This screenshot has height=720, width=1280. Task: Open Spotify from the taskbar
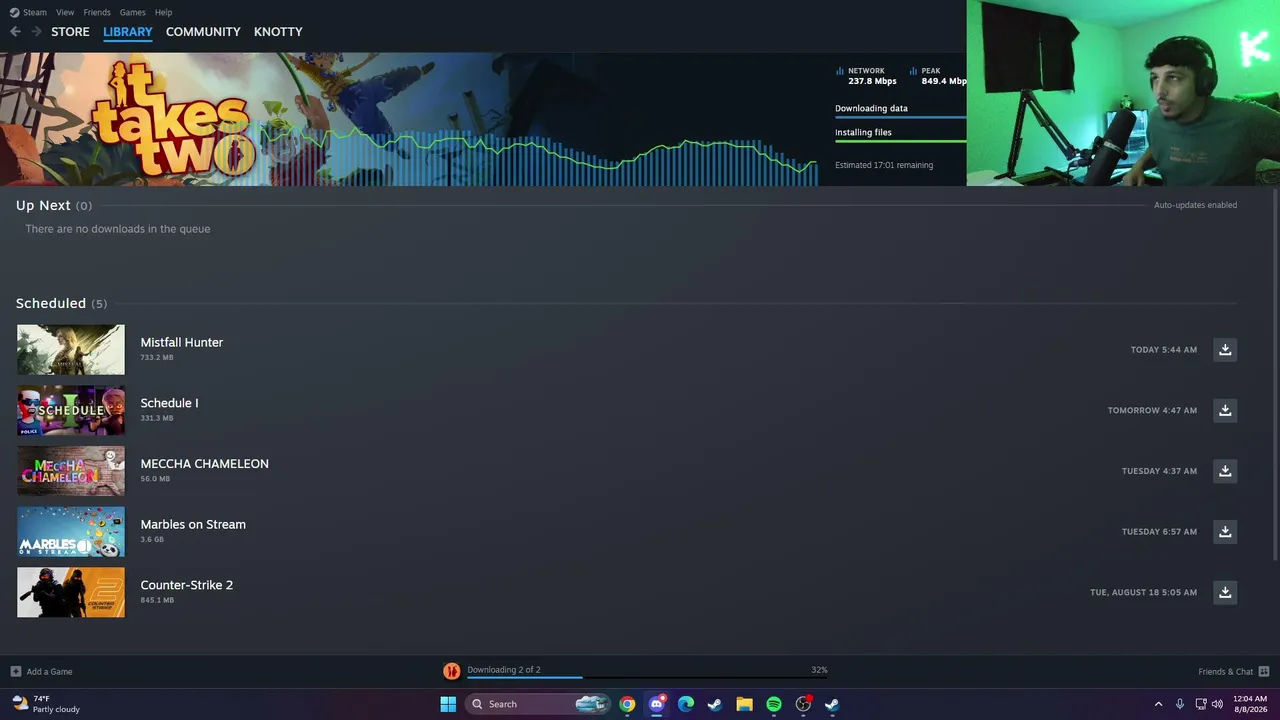click(x=774, y=704)
